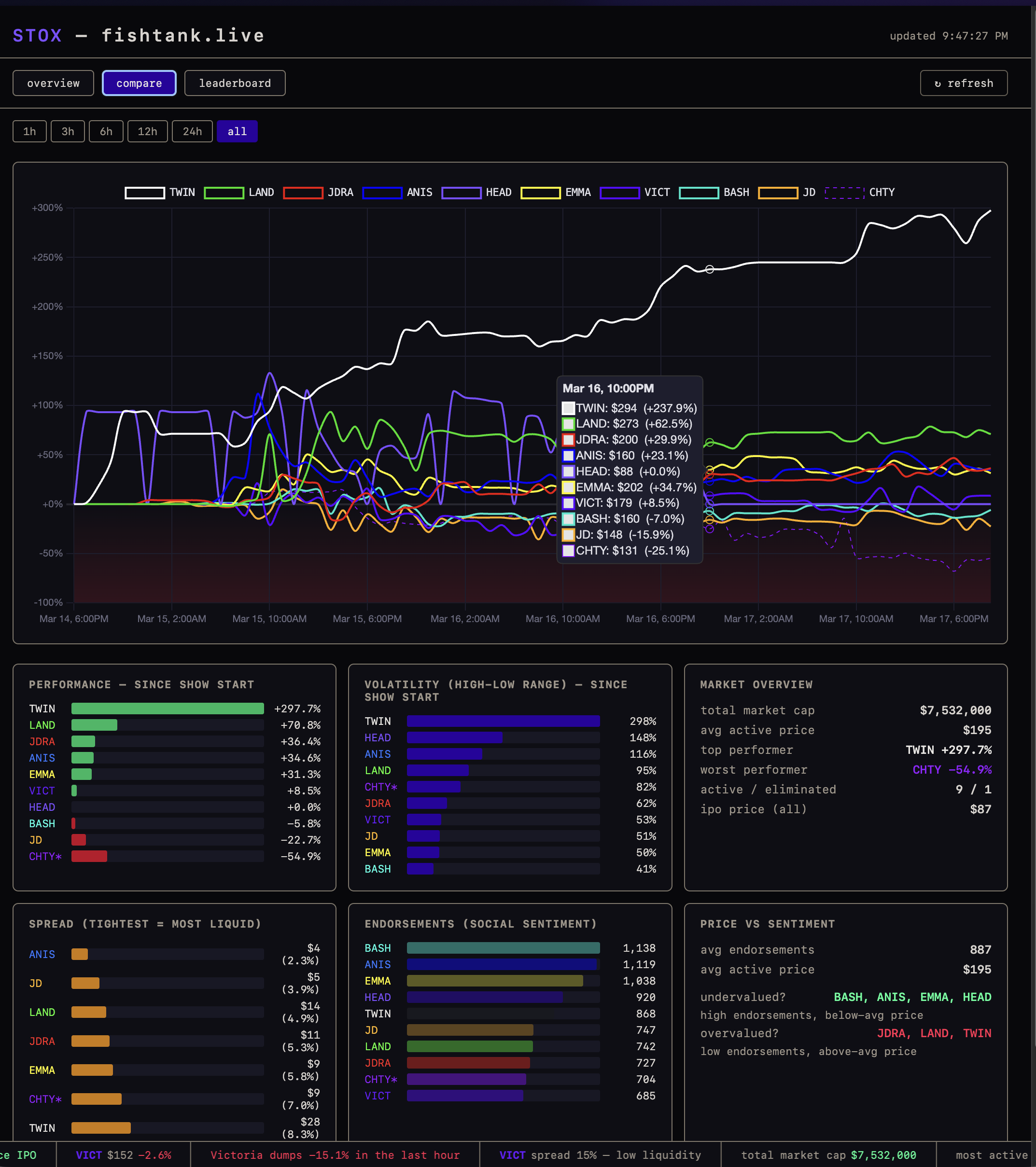Set time range to 1h
This screenshot has width=1036, height=1167.
[x=30, y=131]
